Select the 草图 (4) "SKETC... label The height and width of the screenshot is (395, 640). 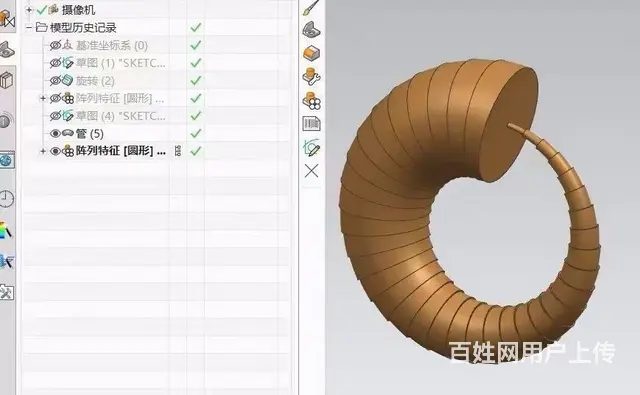tap(121, 116)
